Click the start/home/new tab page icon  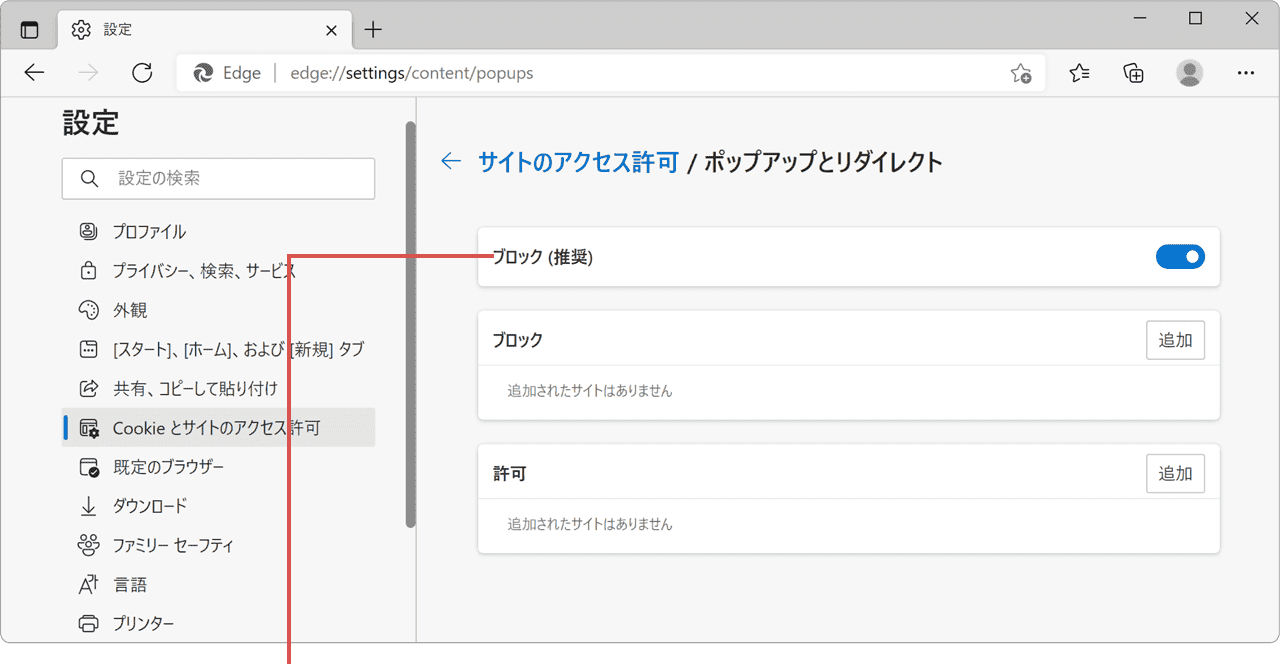[x=88, y=349]
